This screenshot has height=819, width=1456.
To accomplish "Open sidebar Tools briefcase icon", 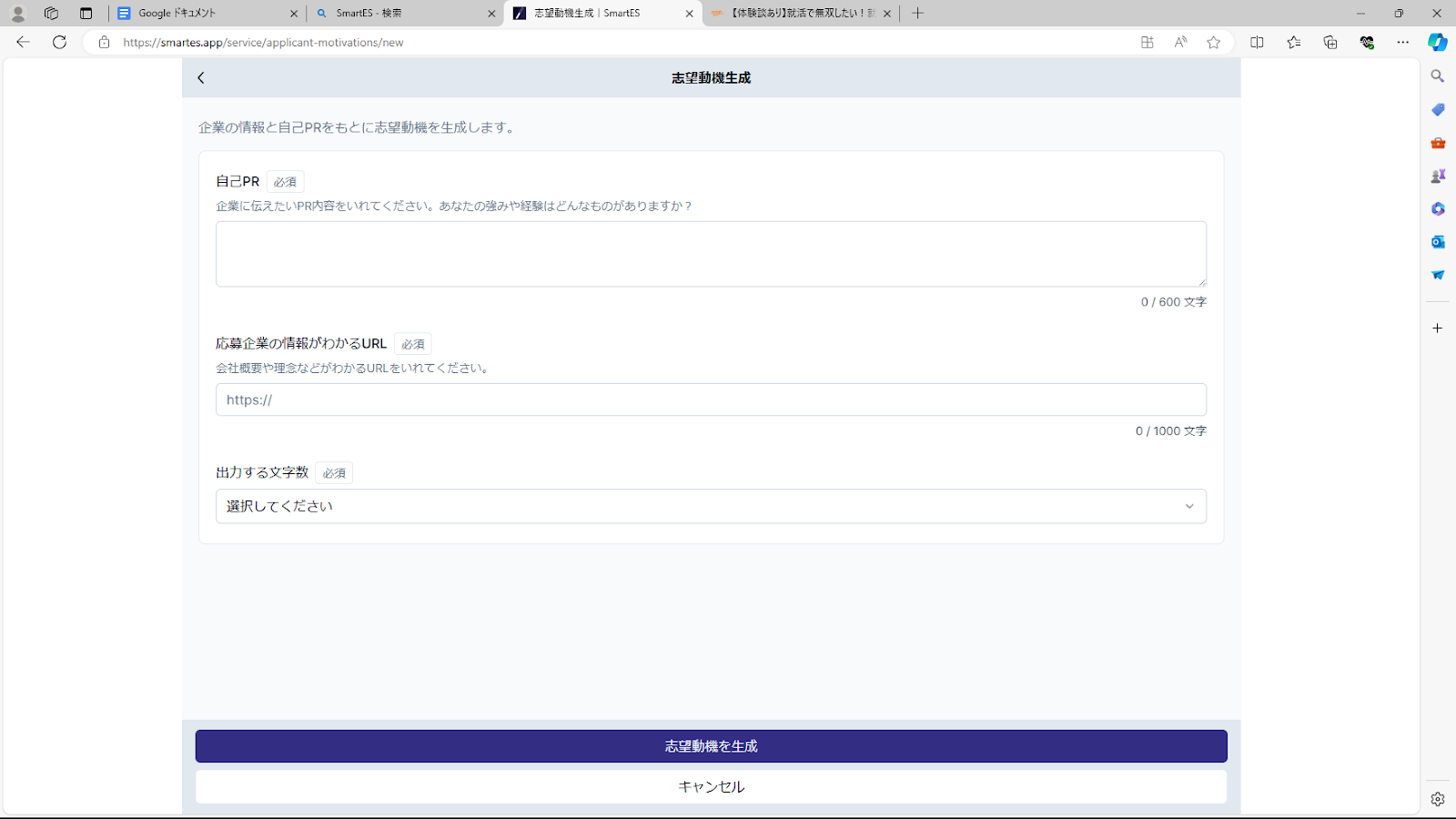I will click(1438, 143).
